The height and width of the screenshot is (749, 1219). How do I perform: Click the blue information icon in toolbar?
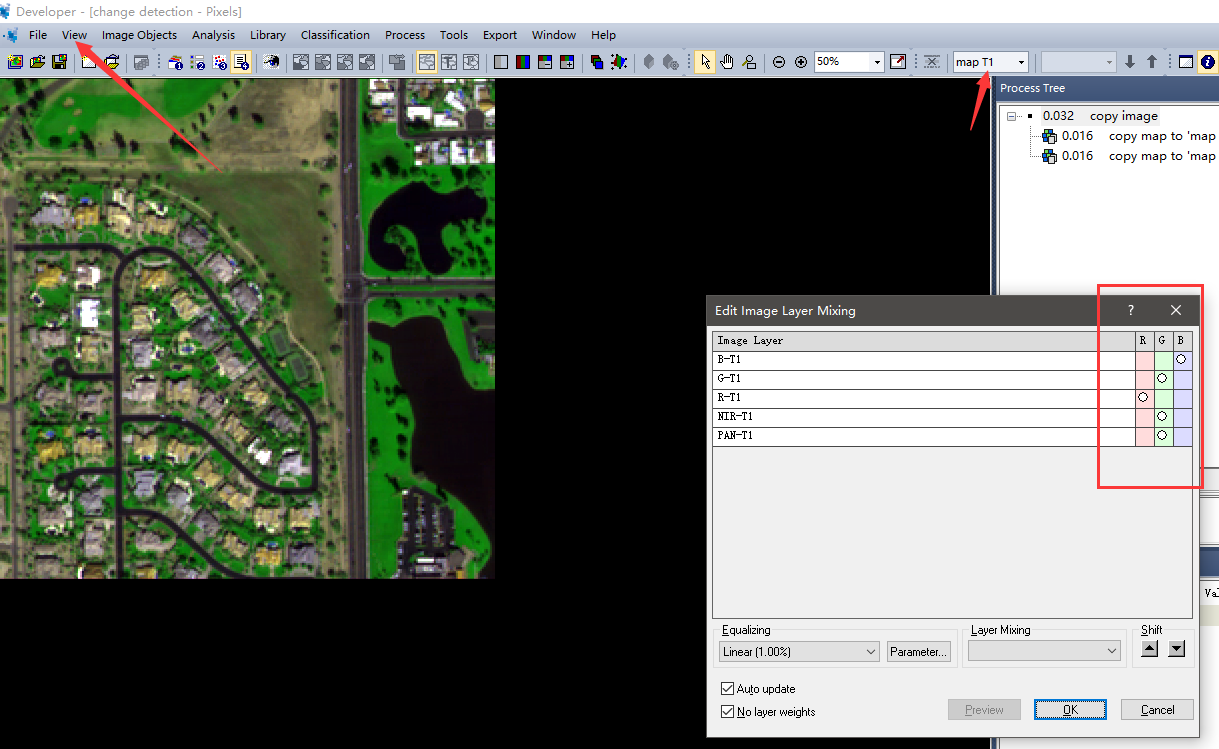(1207, 62)
